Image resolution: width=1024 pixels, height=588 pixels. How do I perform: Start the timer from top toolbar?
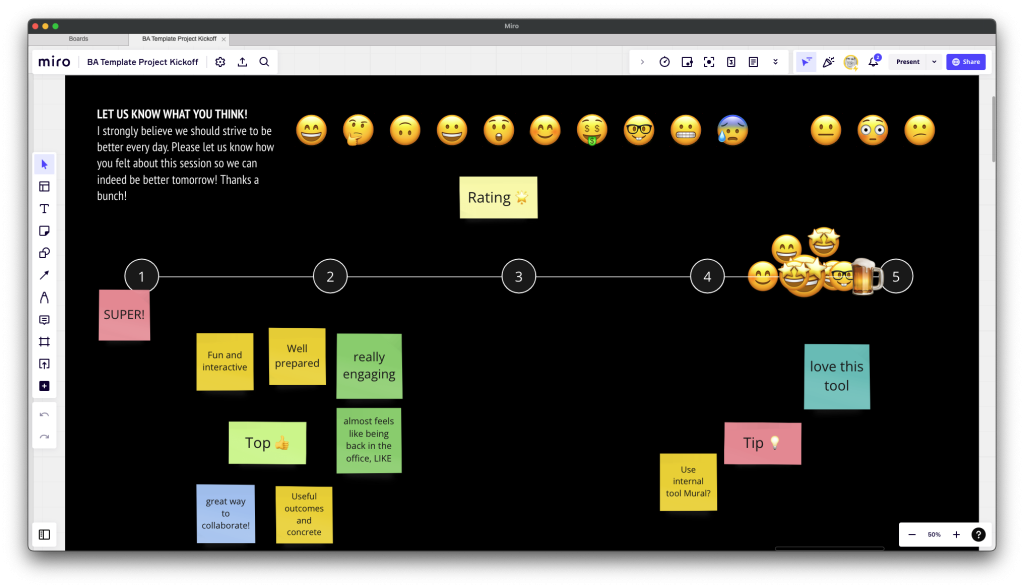click(664, 62)
